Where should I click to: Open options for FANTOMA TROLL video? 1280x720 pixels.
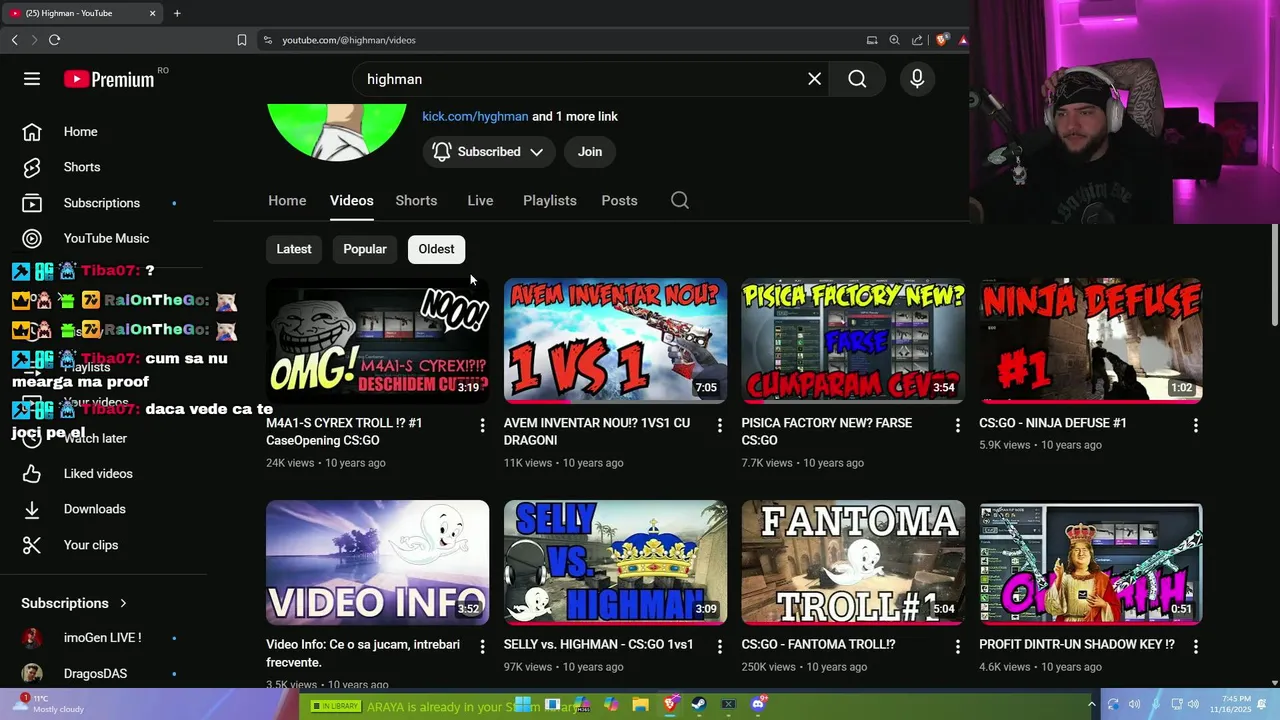coord(957,647)
